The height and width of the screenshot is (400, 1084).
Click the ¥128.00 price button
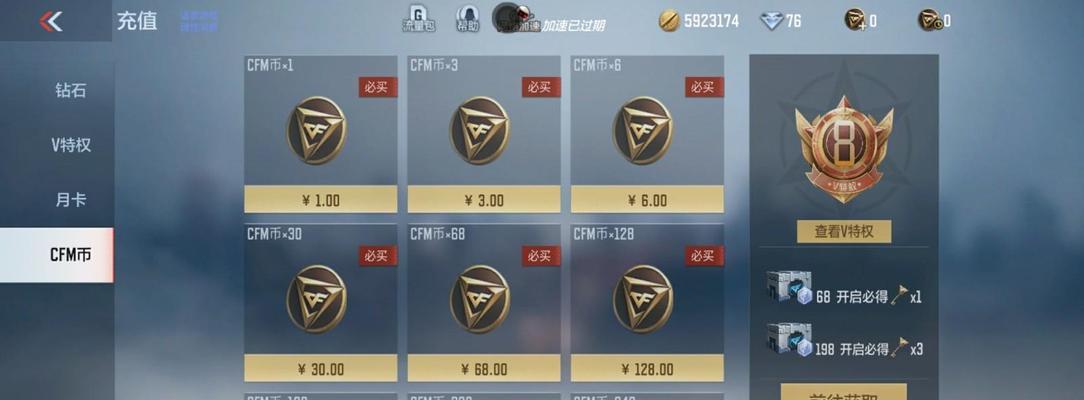(x=647, y=368)
